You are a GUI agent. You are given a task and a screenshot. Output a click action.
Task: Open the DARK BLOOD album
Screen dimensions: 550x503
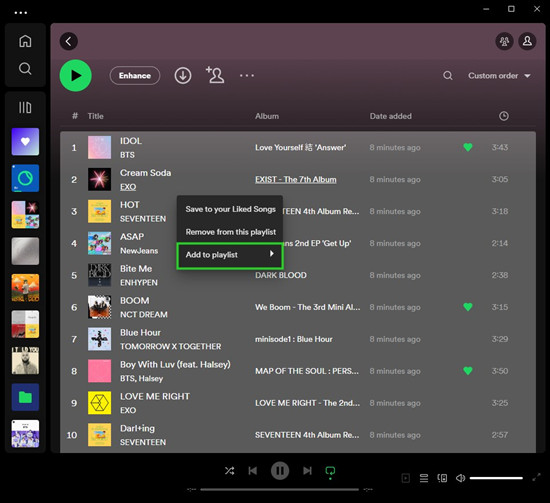281,275
